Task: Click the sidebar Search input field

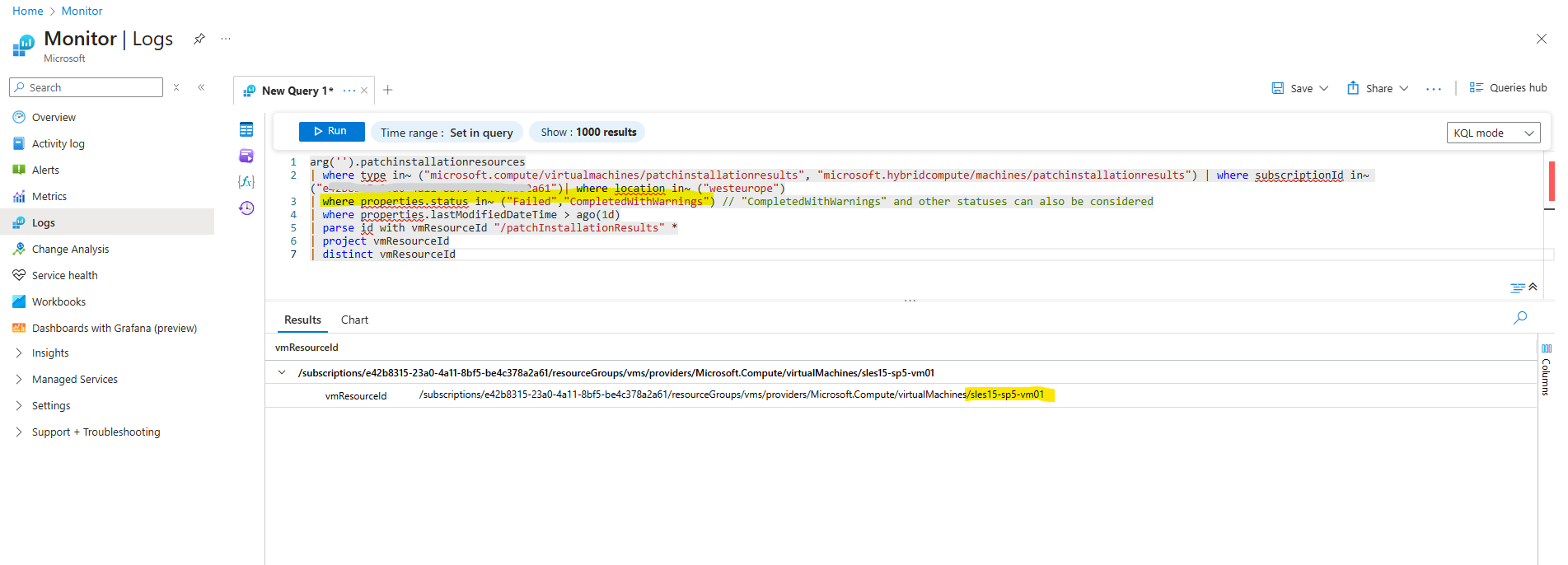Action: (x=86, y=87)
